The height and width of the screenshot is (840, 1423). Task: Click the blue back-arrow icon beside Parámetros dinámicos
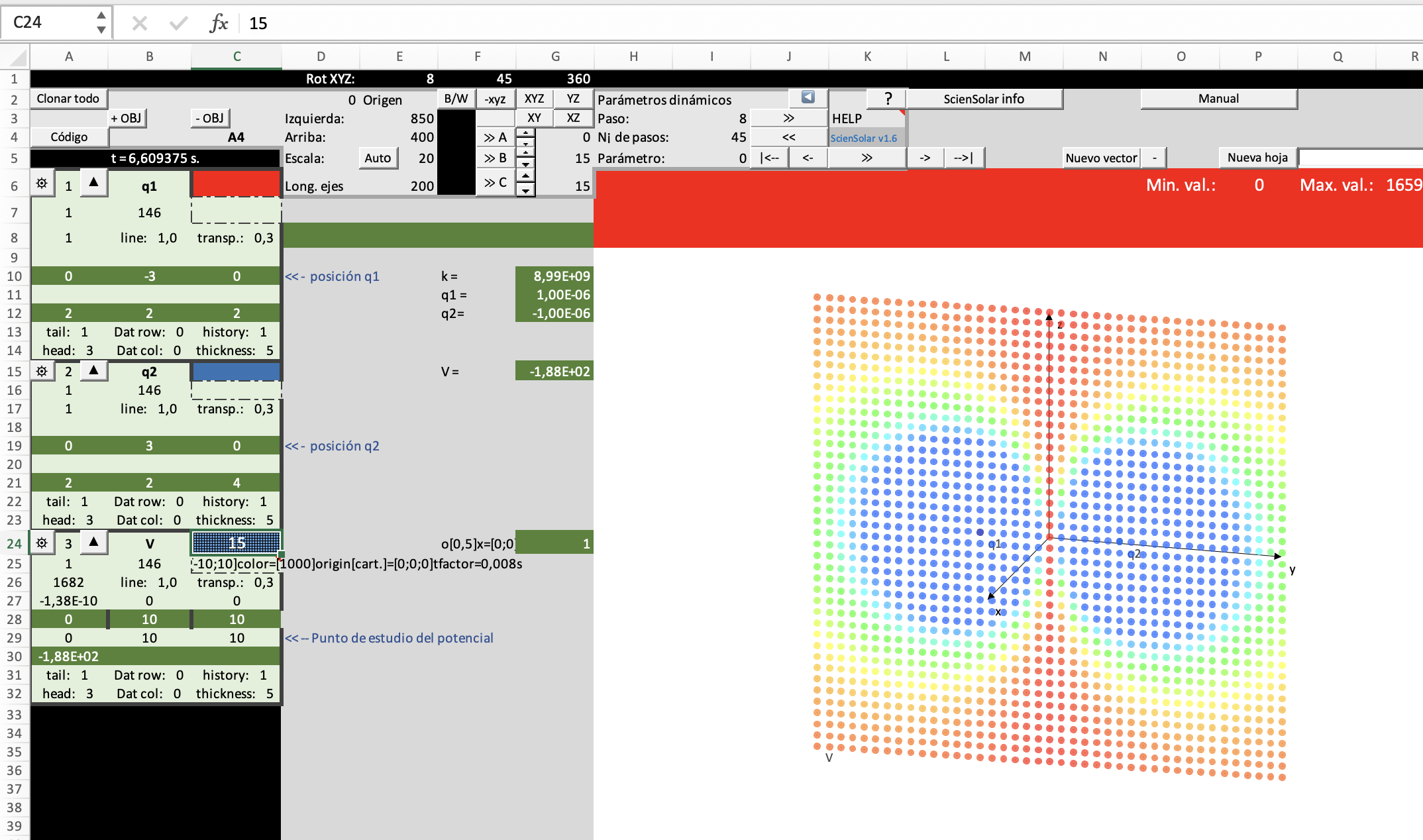[808, 97]
